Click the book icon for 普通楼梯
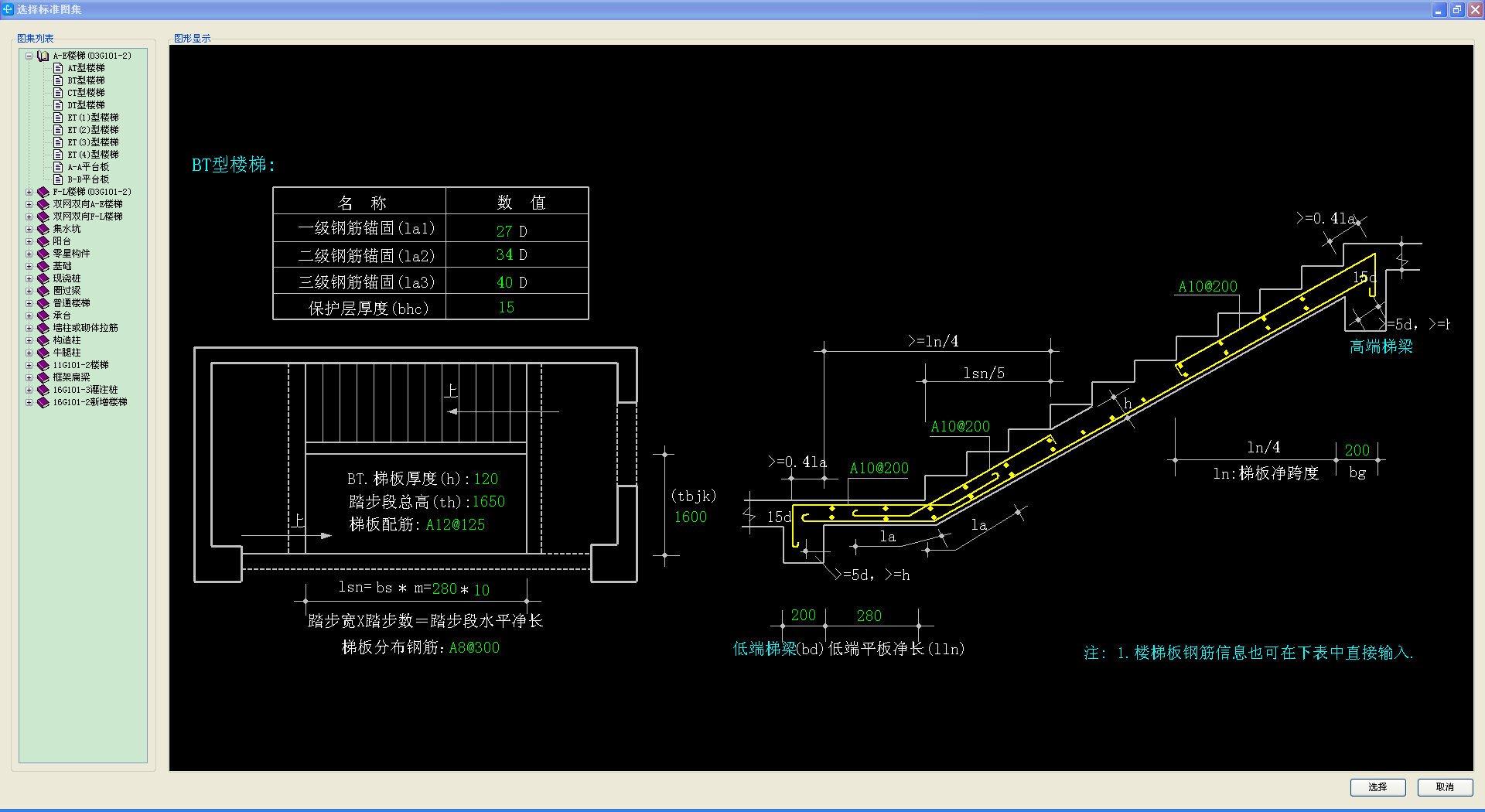The image size is (1485, 812). (43, 303)
